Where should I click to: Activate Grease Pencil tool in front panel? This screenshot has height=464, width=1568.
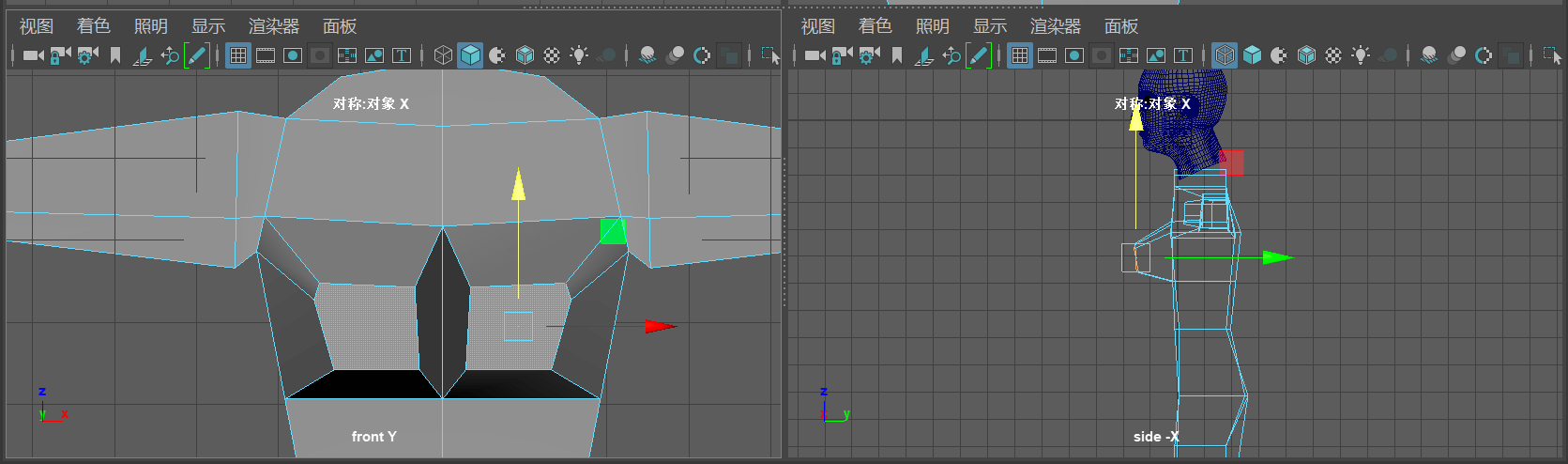tap(197, 55)
